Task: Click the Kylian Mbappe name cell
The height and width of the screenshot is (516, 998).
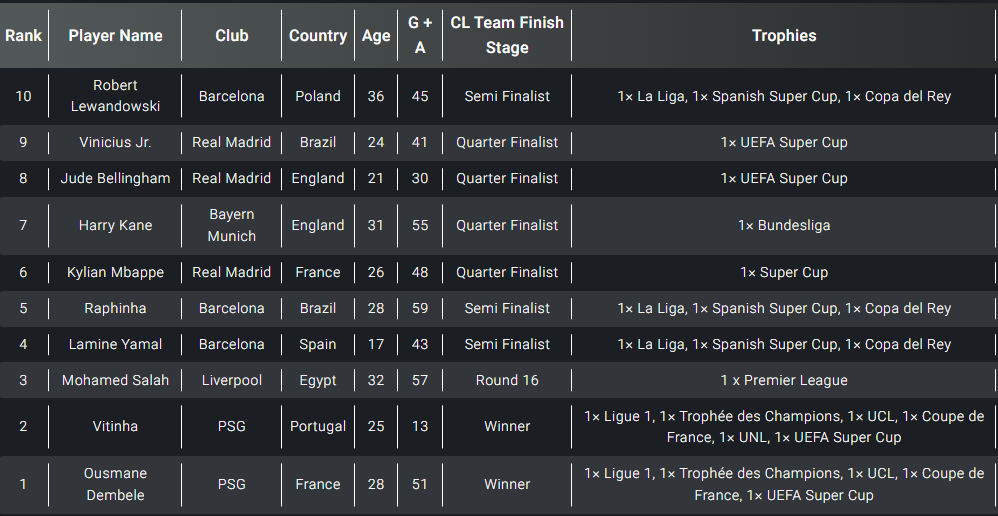Action: (x=115, y=272)
